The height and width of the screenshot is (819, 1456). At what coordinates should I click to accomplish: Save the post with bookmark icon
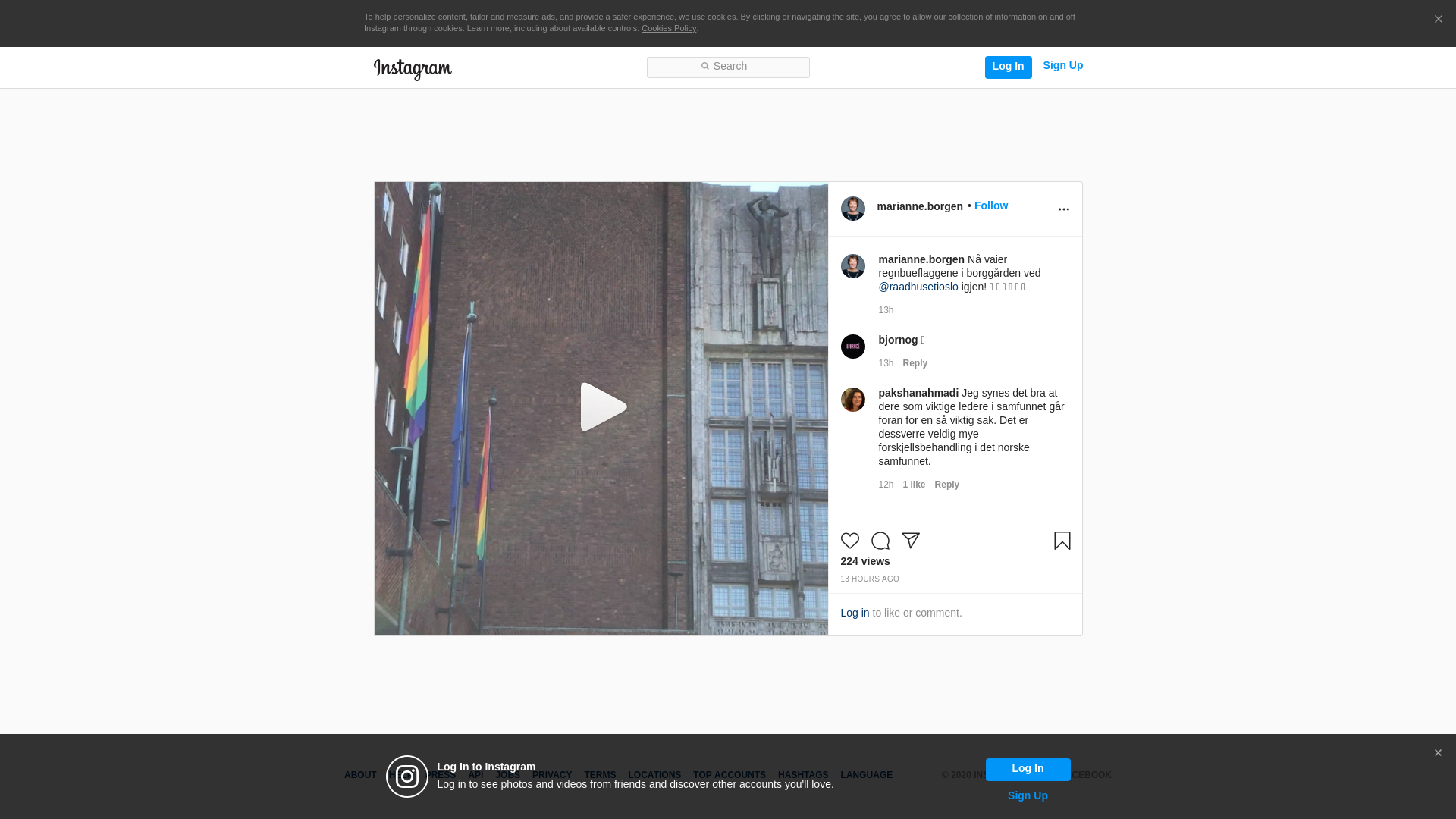(x=1062, y=541)
